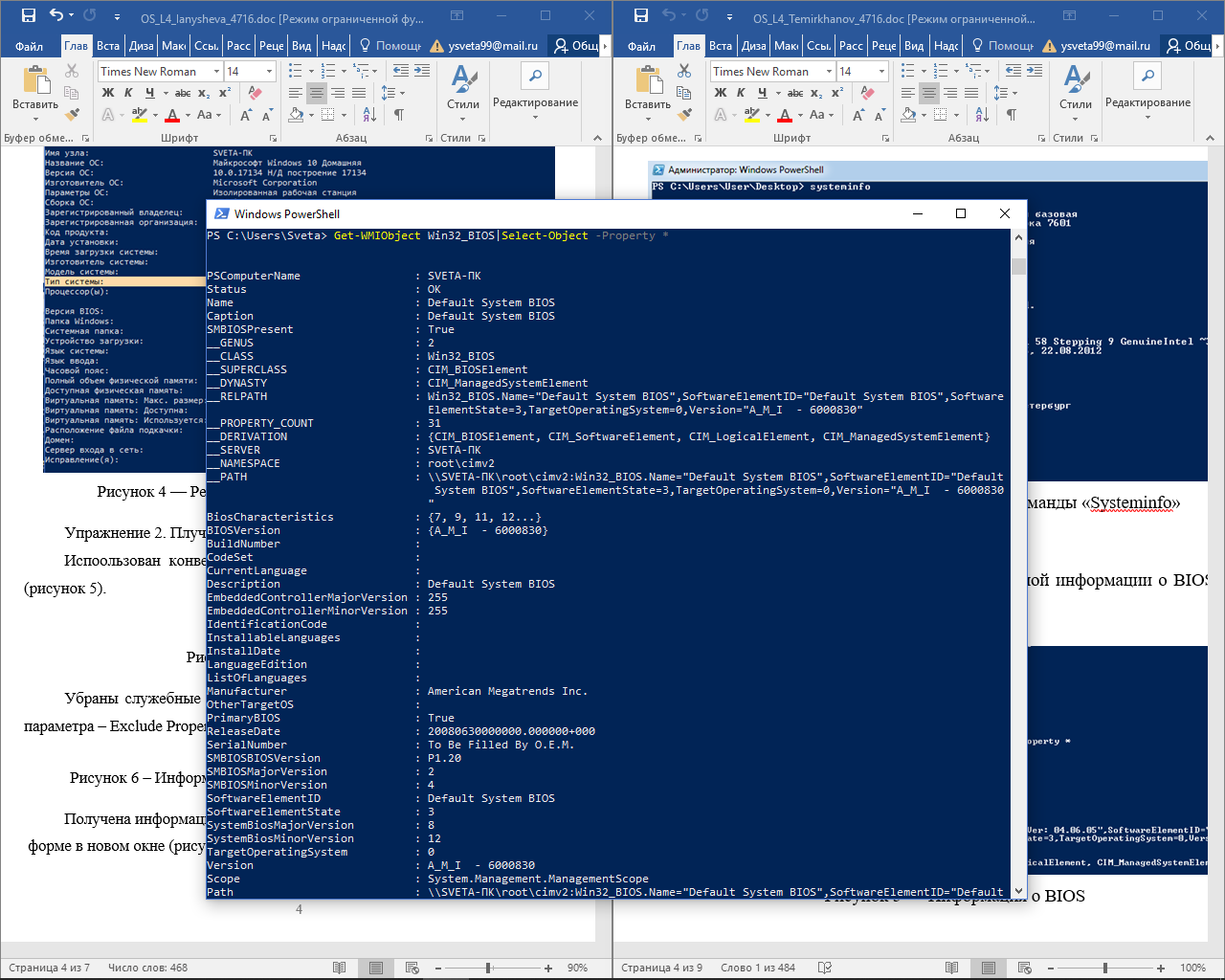The width and height of the screenshot is (1225, 980).
Task: Open font name dropdown in right Word window
Action: (x=830, y=71)
